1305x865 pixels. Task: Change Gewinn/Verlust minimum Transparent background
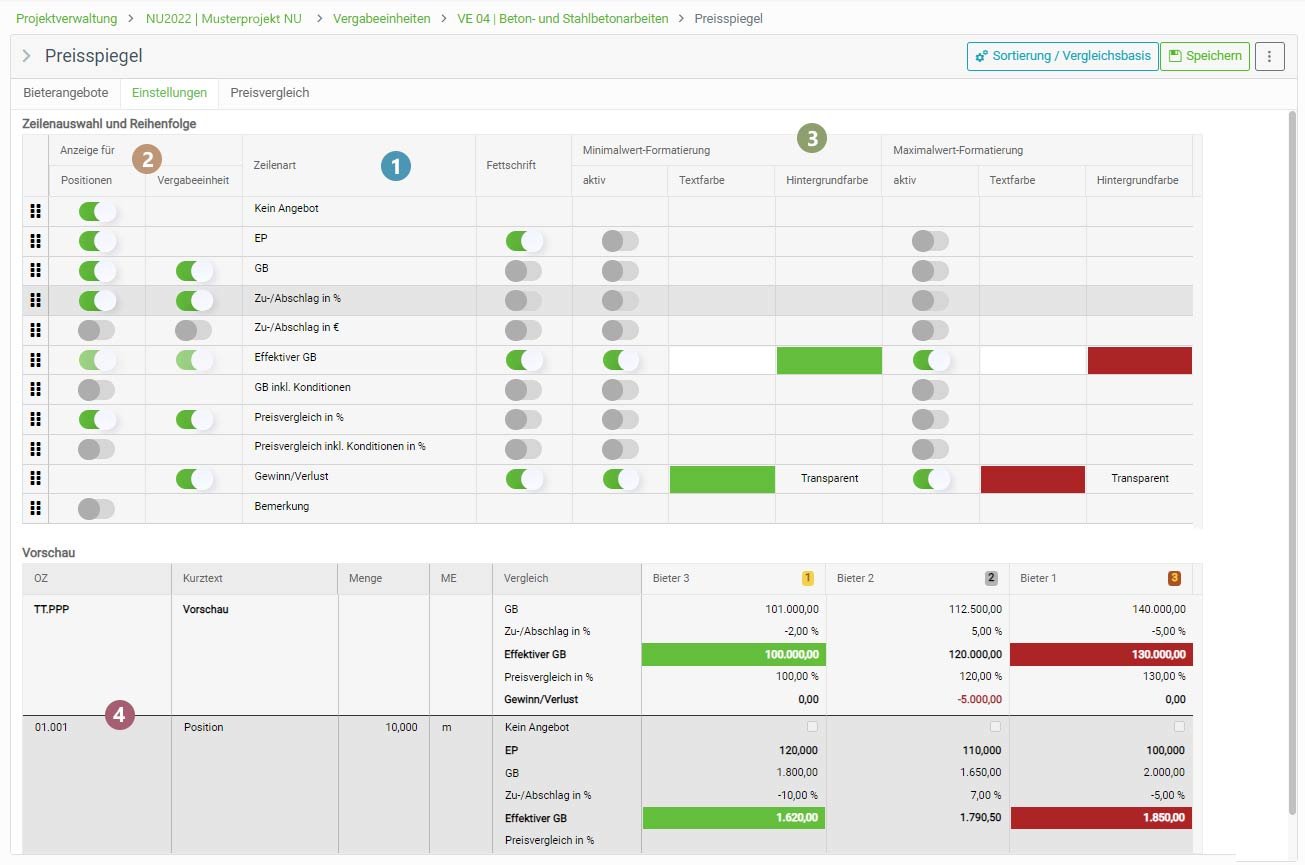[829, 479]
